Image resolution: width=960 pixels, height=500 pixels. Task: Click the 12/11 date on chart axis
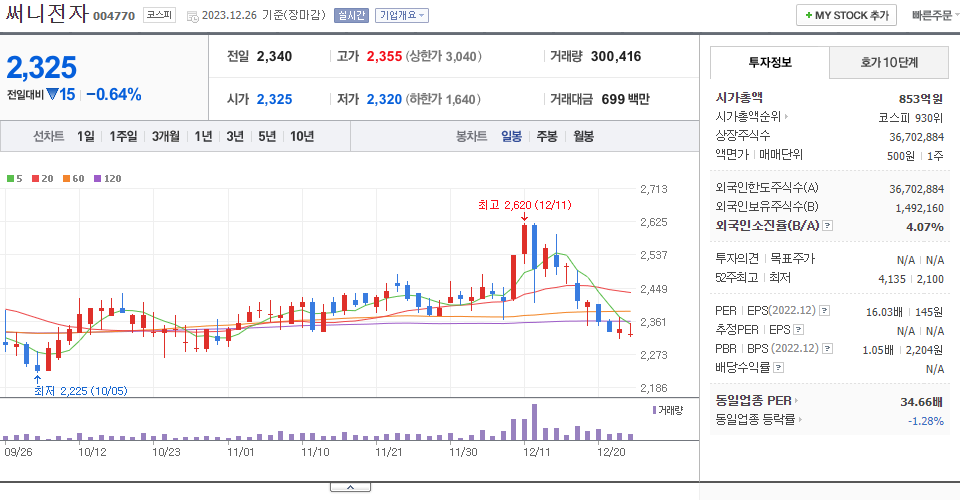point(536,452)
